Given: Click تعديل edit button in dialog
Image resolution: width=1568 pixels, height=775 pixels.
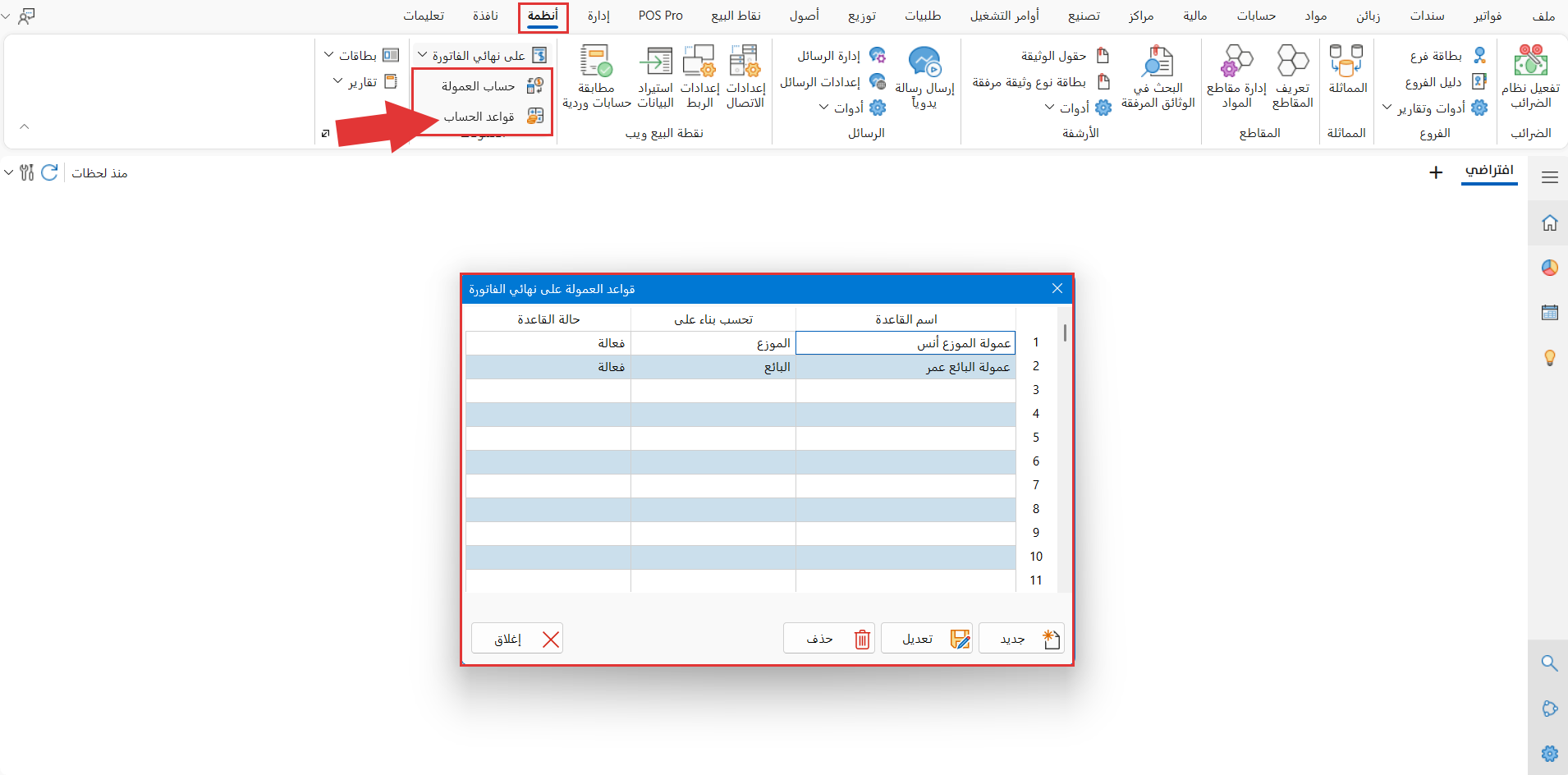Looking at the screenshot, I should click(x=927, y=639).
